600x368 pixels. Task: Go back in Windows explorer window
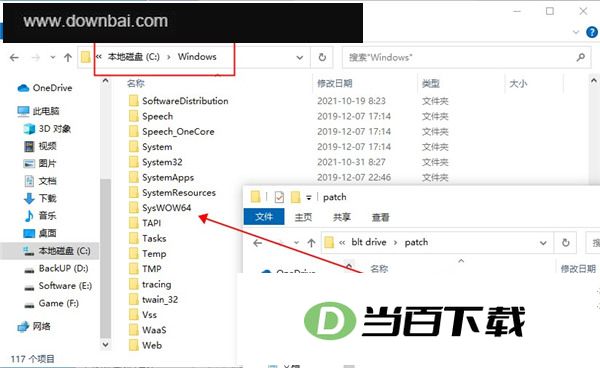coord(14,58)
